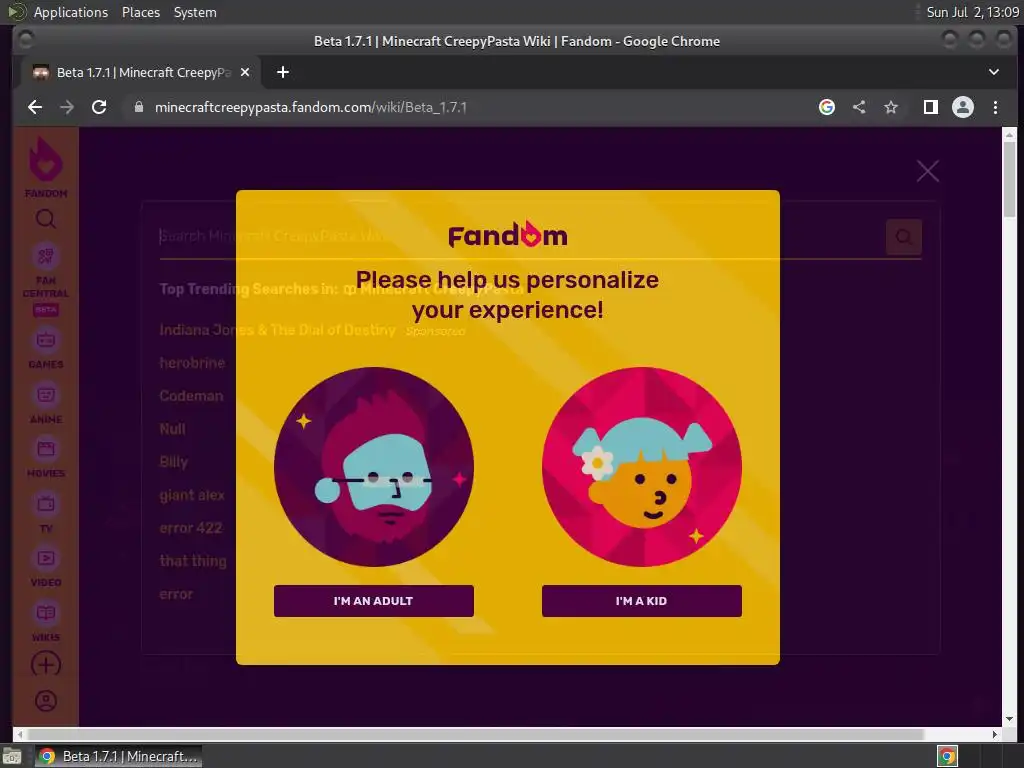Open Chrome profile avatar menu
1024x768 pixels.
point(963,107)
